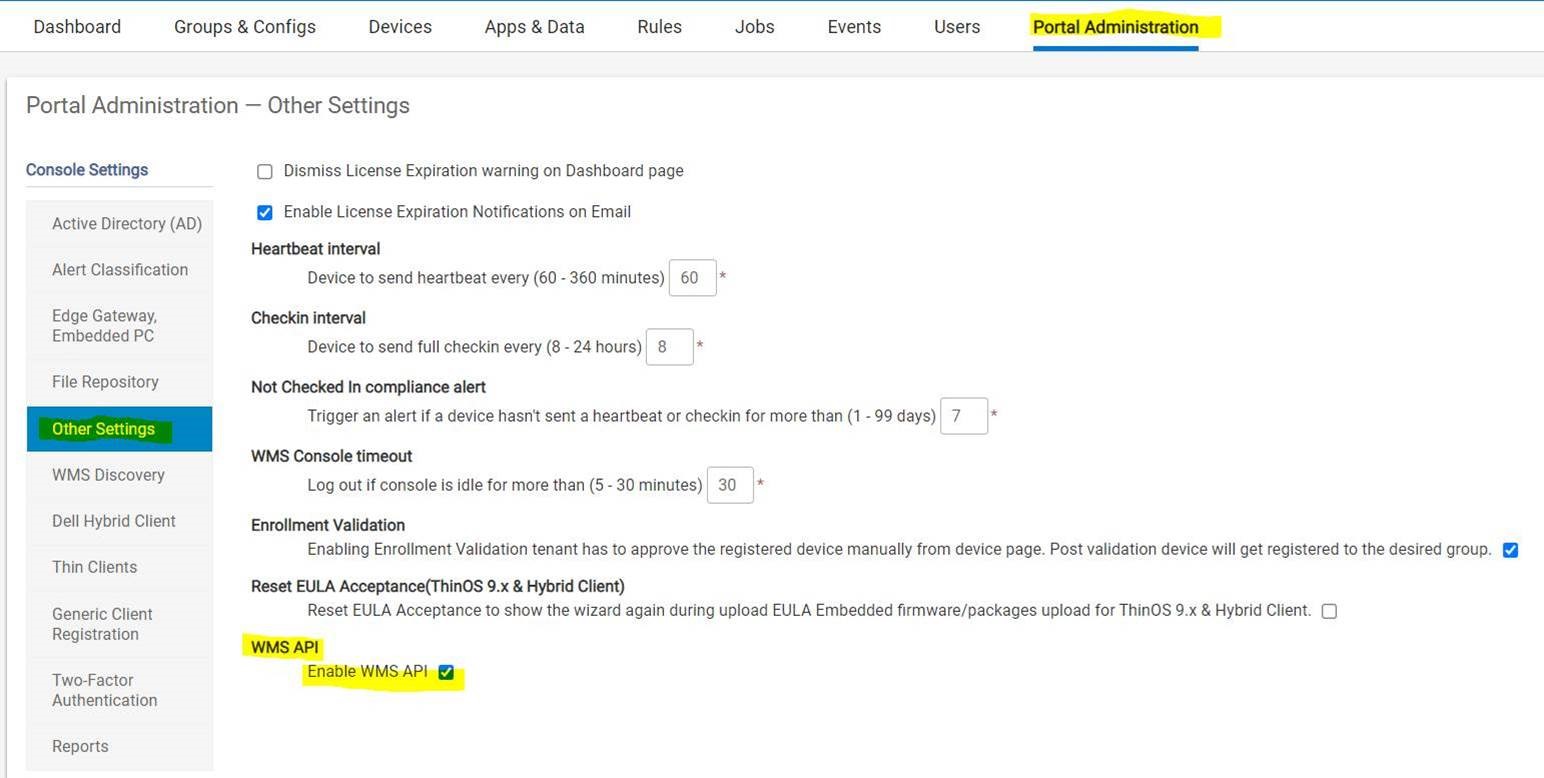This screenshot has height=778, width=1544.
Task: Switch to the Devices tab
Action: click(x=400, y=27)
